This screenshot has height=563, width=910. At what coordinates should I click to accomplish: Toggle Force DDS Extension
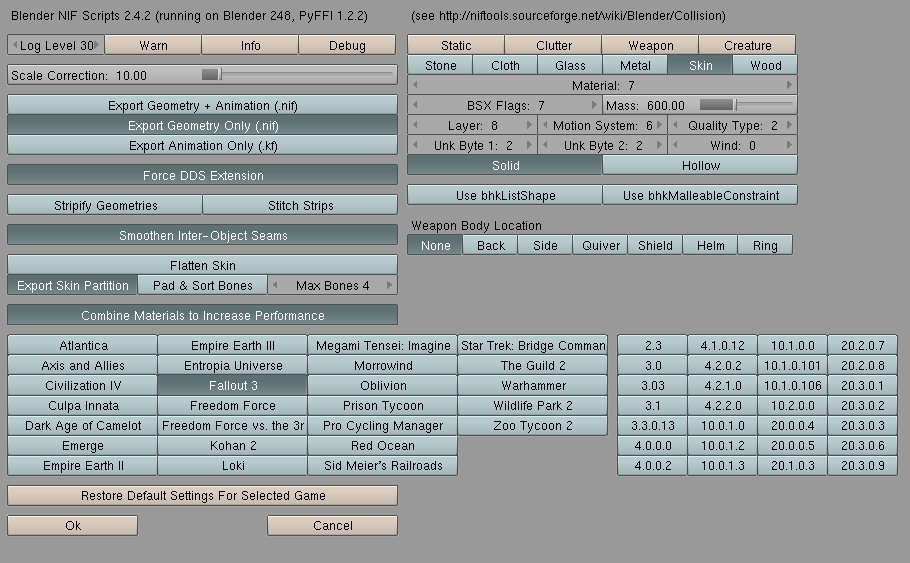click(203, 175)
